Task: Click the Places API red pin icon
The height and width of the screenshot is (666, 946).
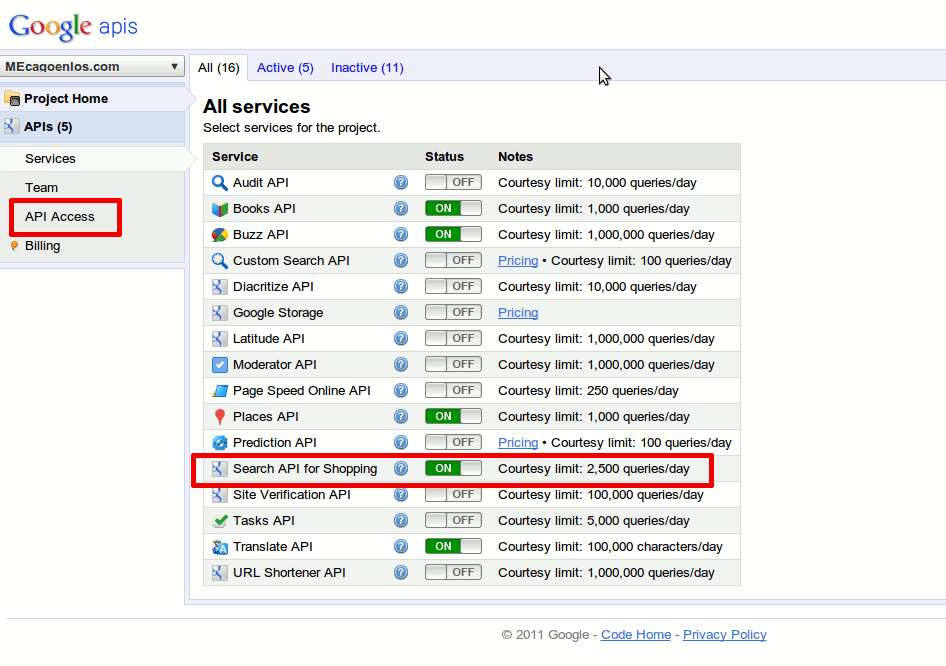Action: (220, 417)
